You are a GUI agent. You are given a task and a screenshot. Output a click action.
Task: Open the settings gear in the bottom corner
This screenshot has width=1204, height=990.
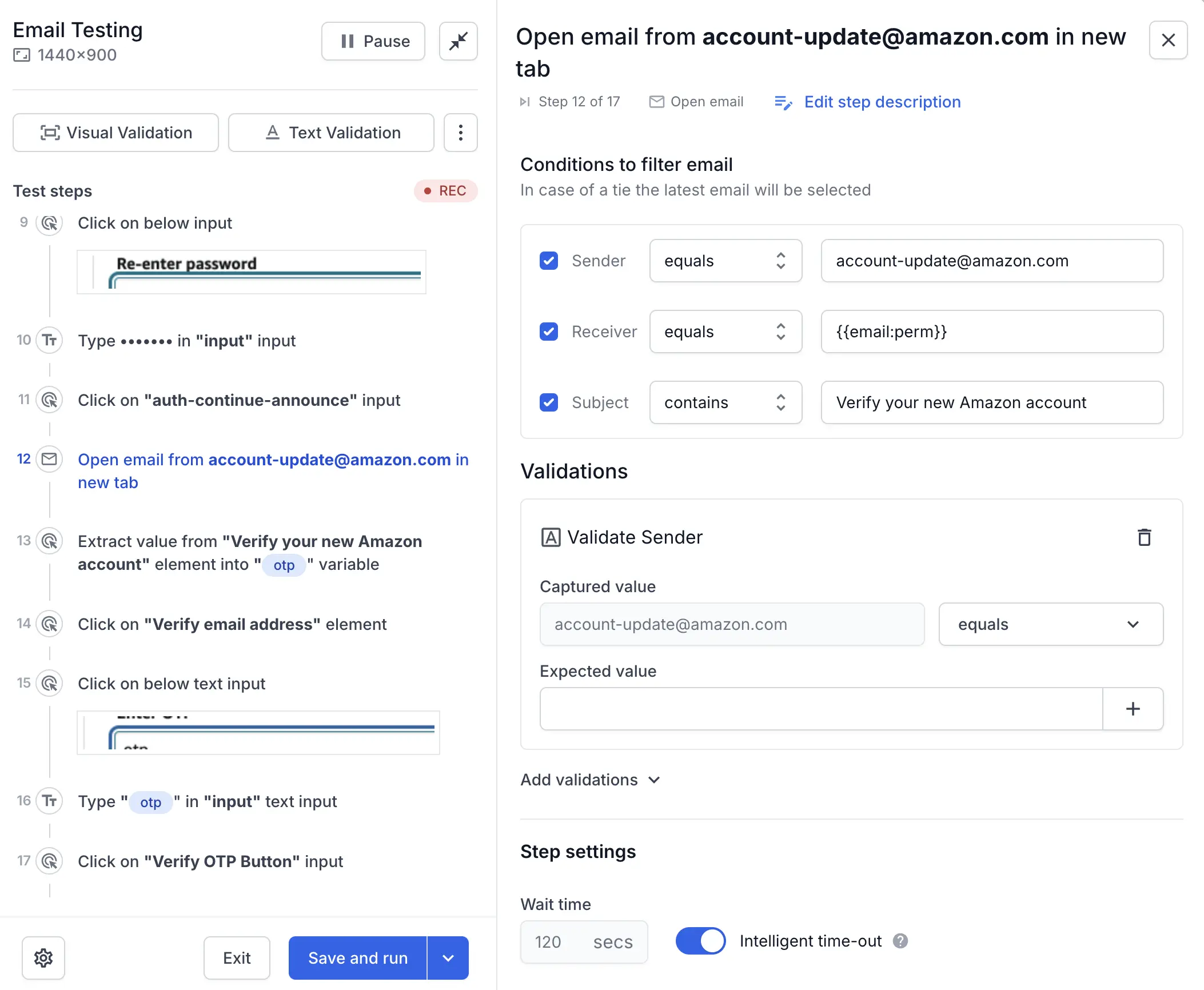click(43, 958)
